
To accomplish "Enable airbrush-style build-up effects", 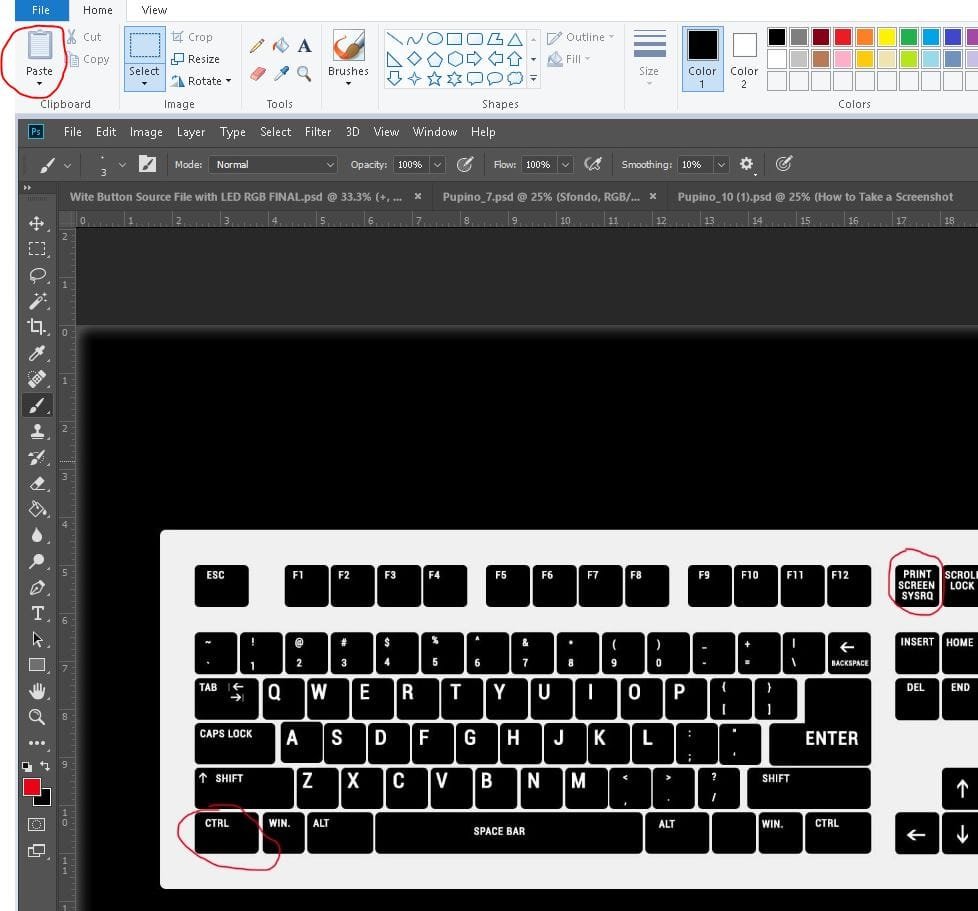I will pos(593,165).
